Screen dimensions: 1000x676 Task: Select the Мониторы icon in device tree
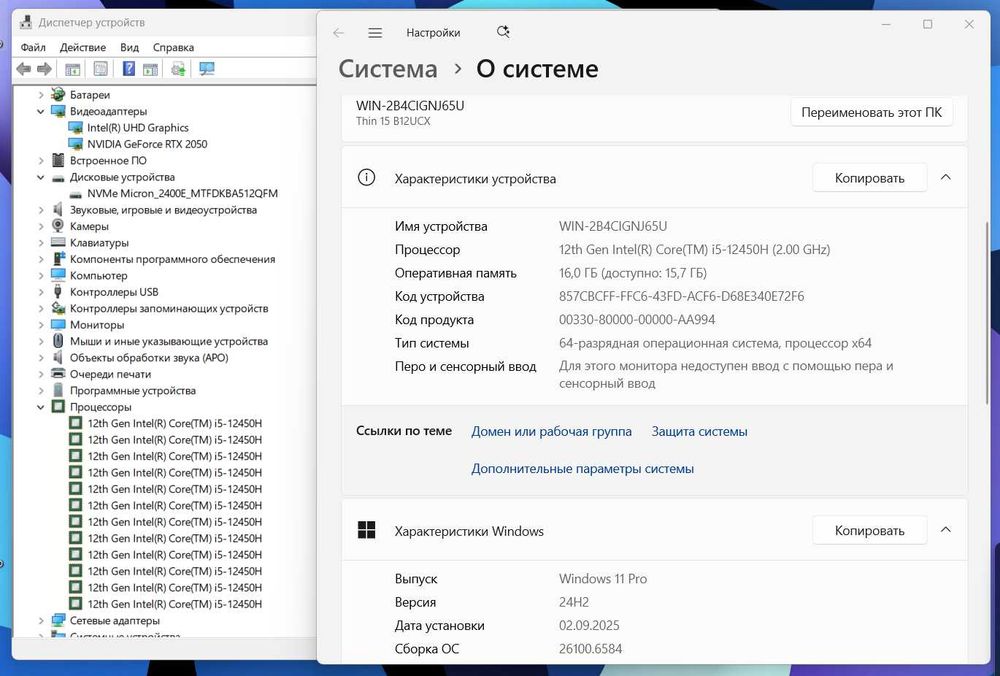click(x=58, y=325)
